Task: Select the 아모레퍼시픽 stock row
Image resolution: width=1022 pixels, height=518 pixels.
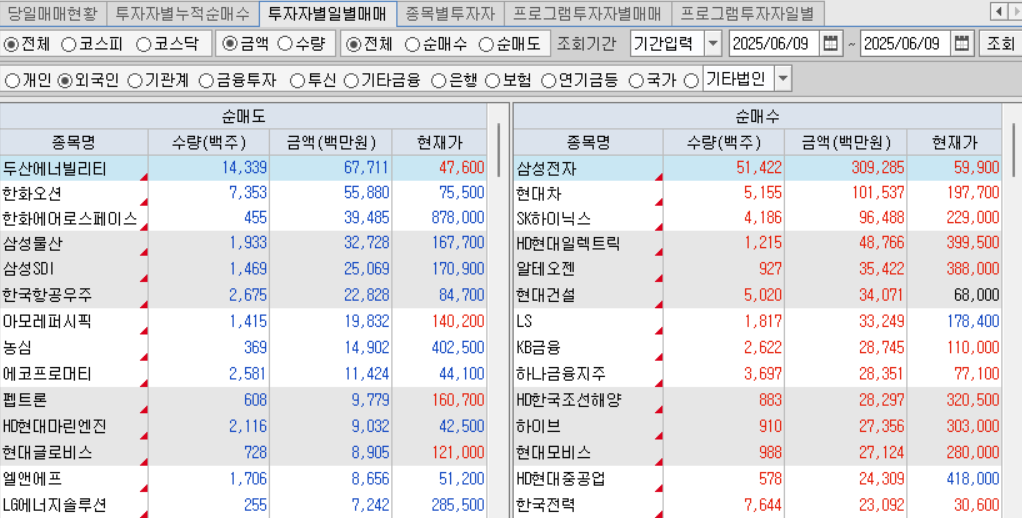Action: [x=244, y=321]
